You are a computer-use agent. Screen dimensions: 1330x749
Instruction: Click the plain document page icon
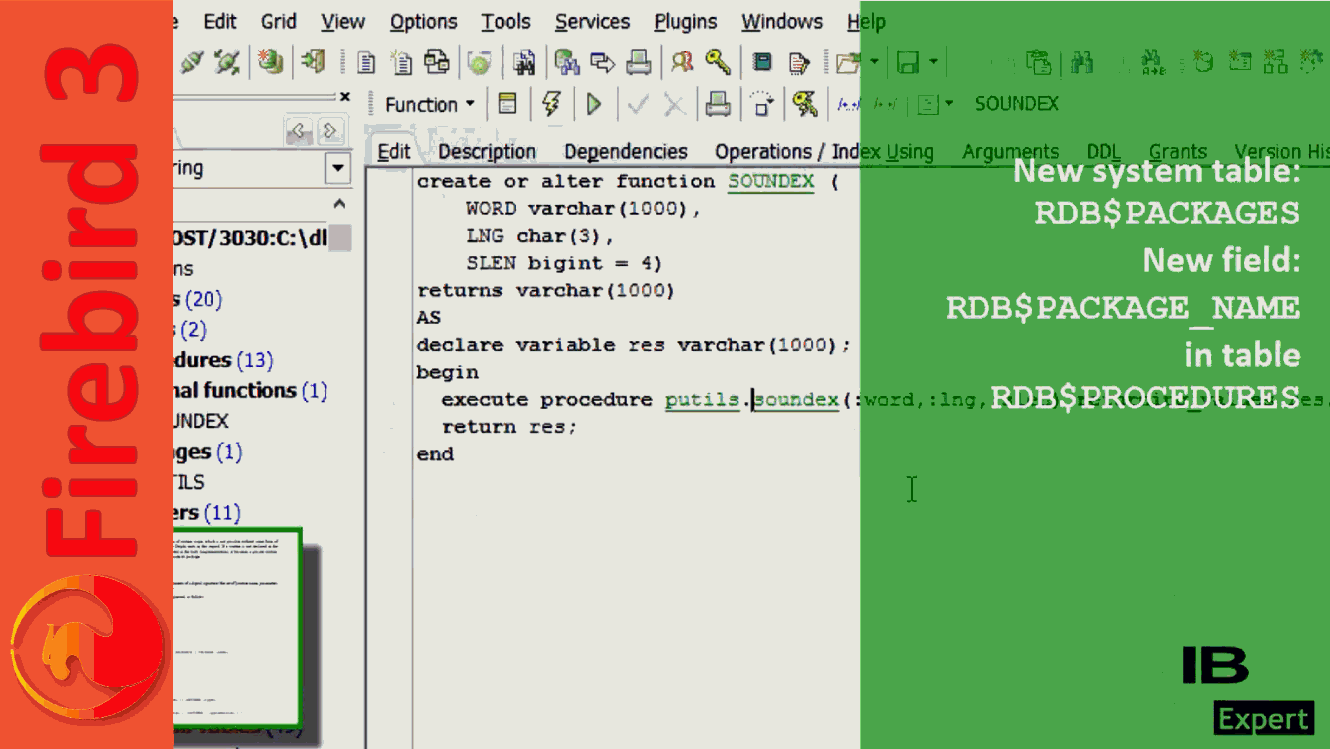pyautogui.click(x=367, y=62)
